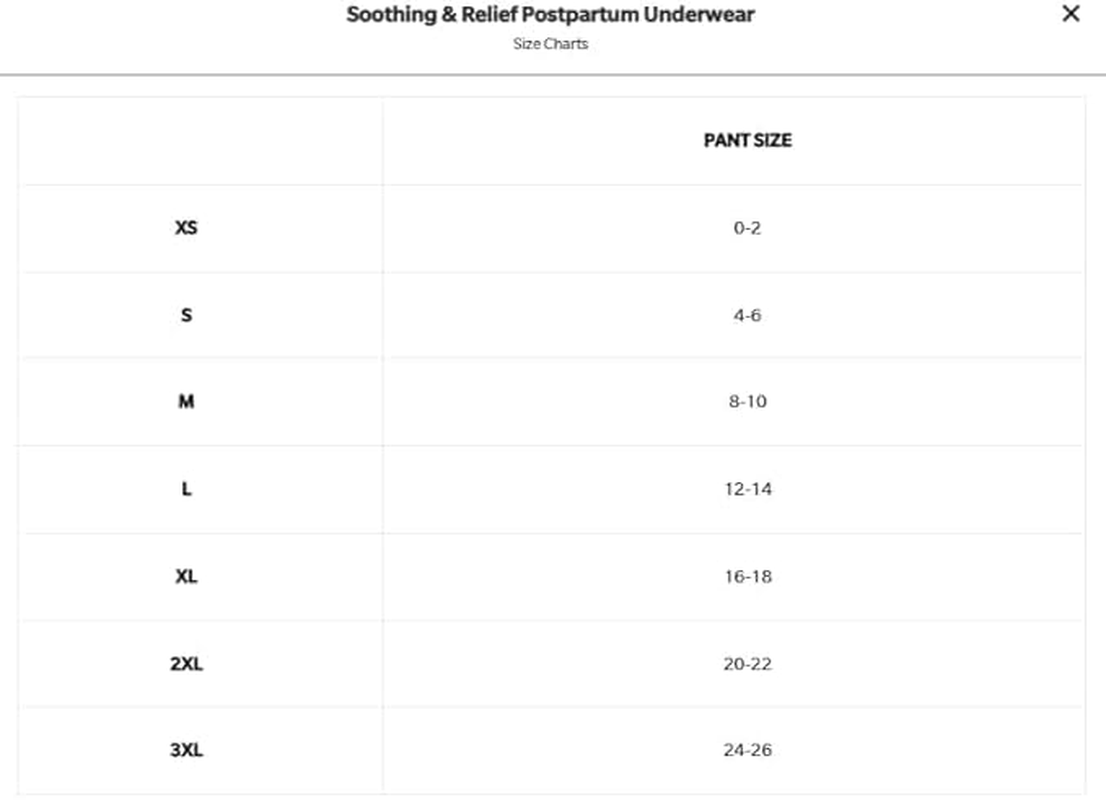Select the XL size label
The image size is (1106, 800).
186,577
